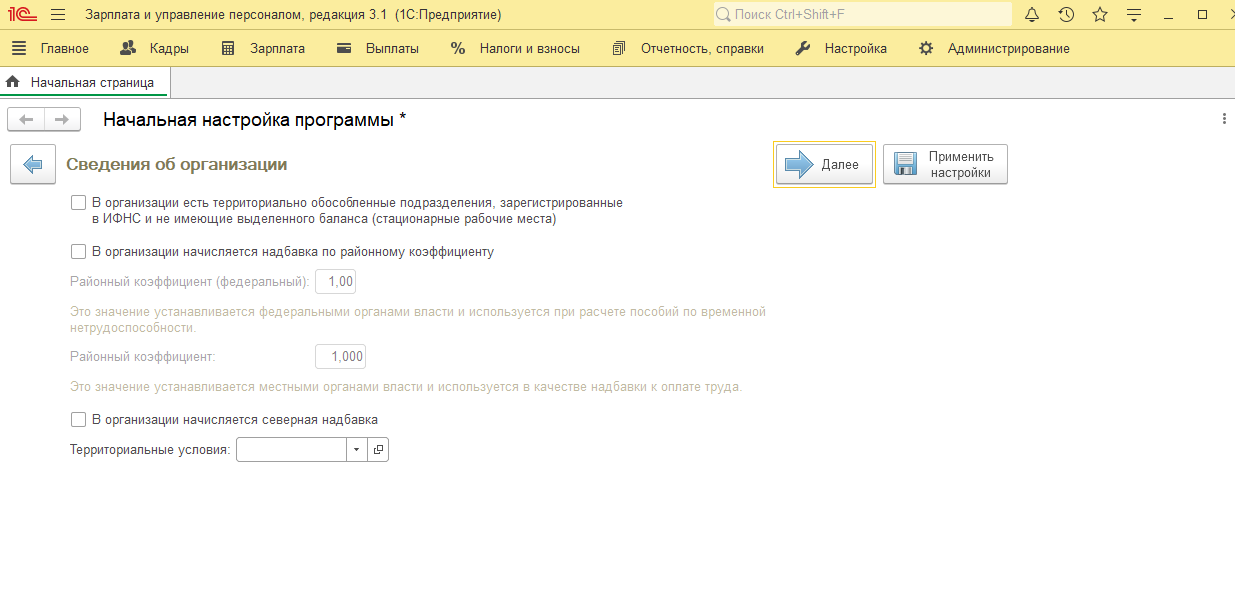Click the Начальная настройка программы title

(x=255, y=120)
